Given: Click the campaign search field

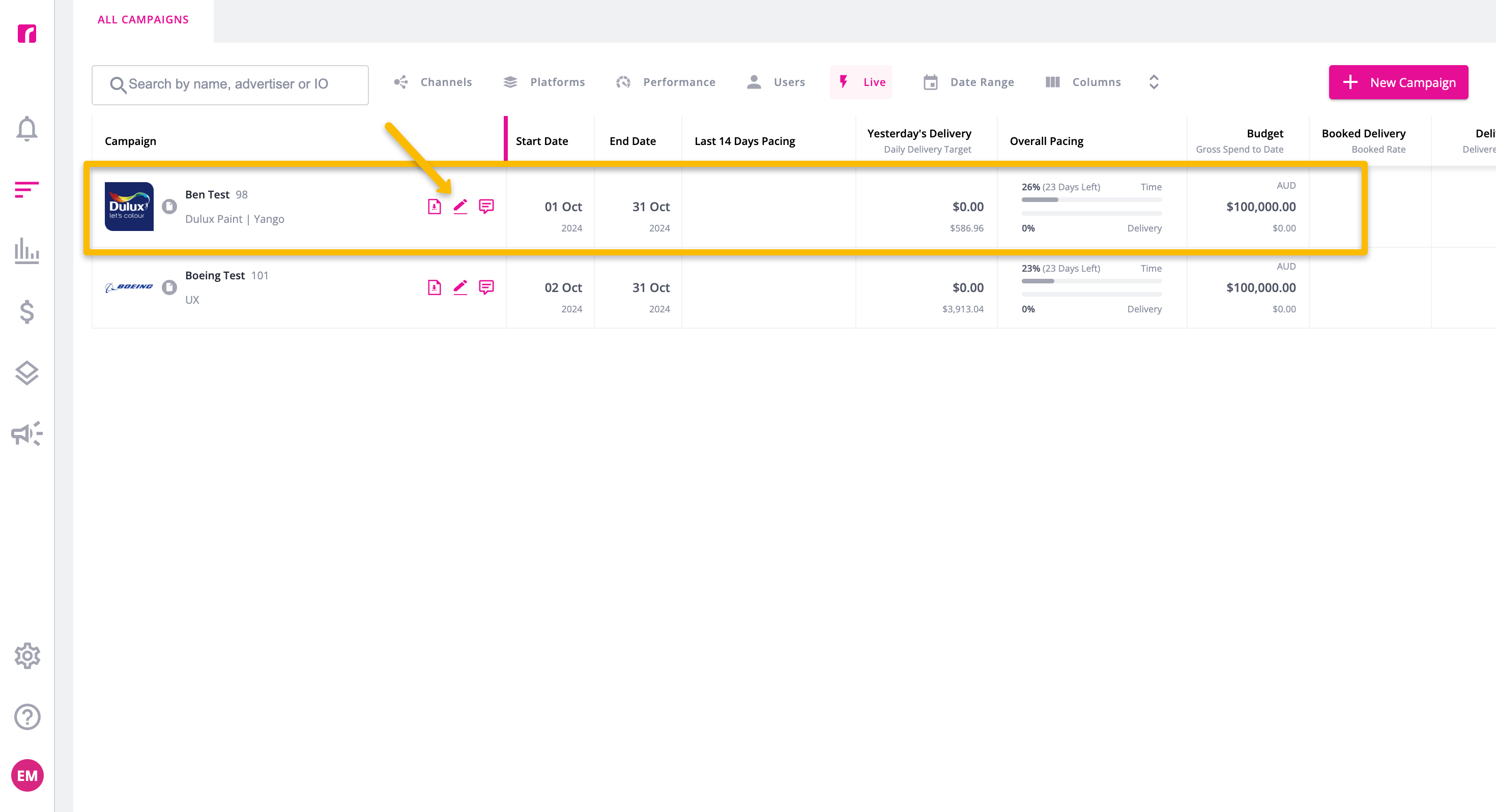Looking at the screenshot, I should (230, 85).
